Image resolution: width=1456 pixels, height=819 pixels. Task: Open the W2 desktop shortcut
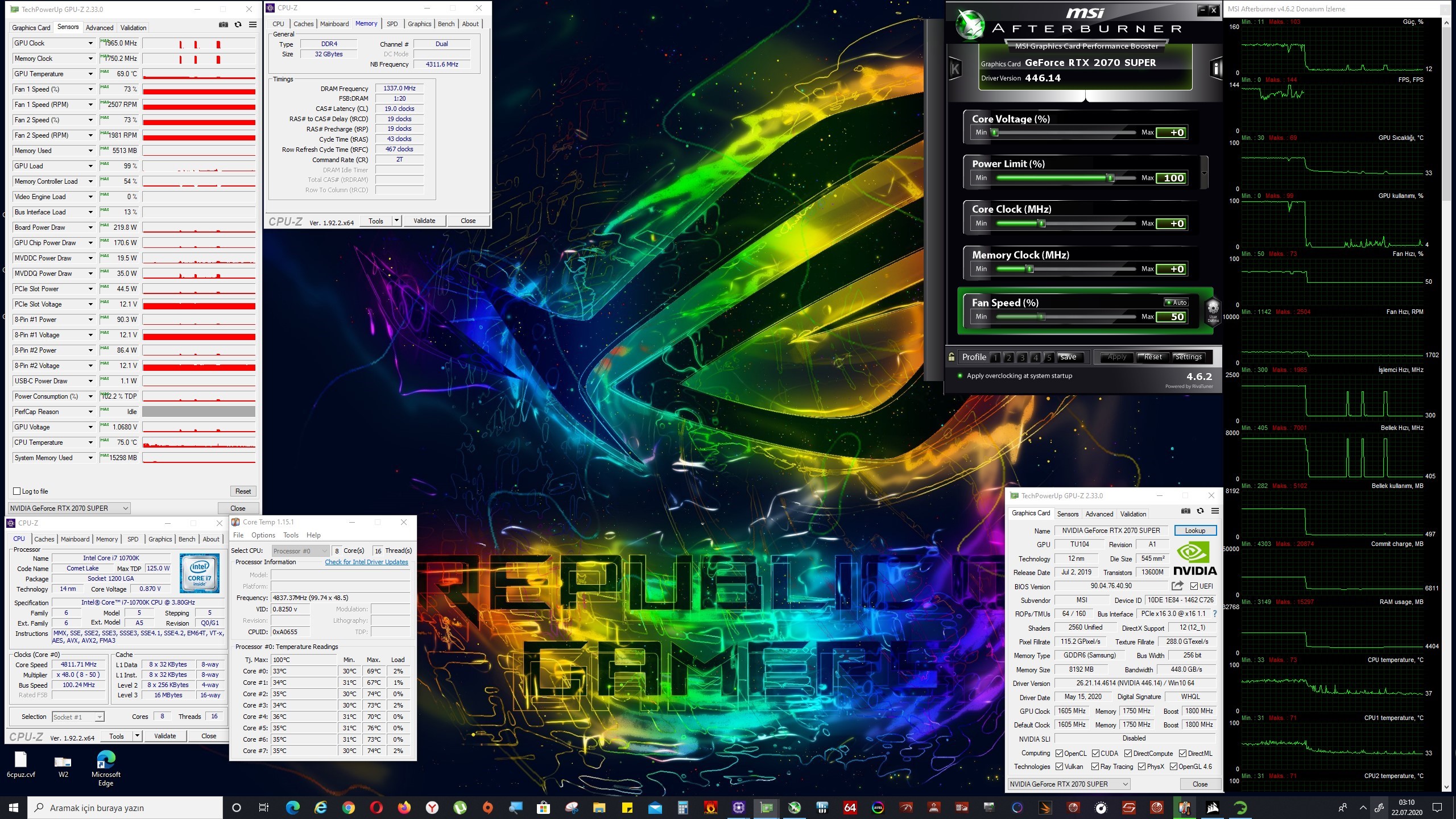pos(63,766)
